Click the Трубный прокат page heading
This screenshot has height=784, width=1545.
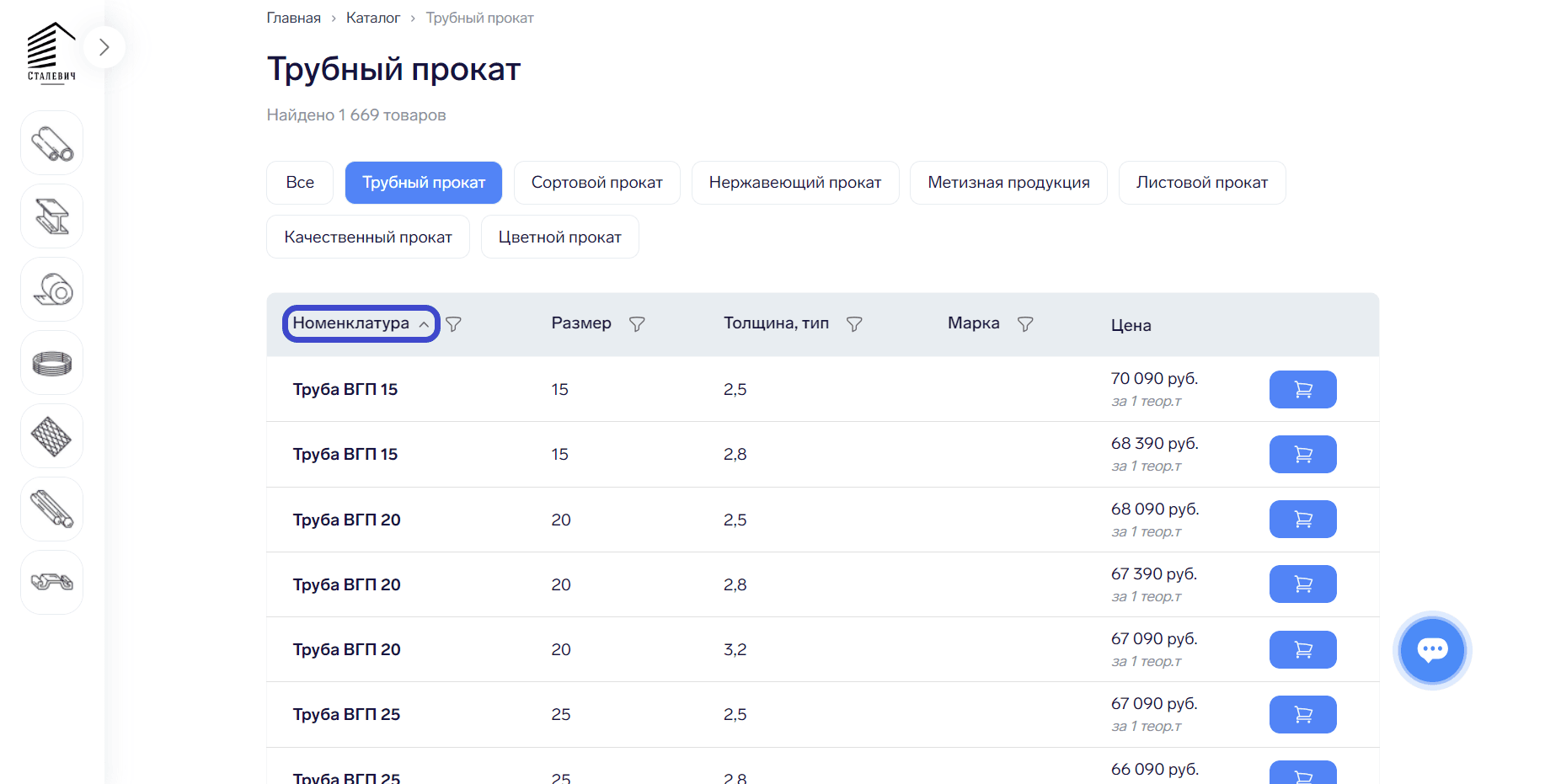point(394,69)
